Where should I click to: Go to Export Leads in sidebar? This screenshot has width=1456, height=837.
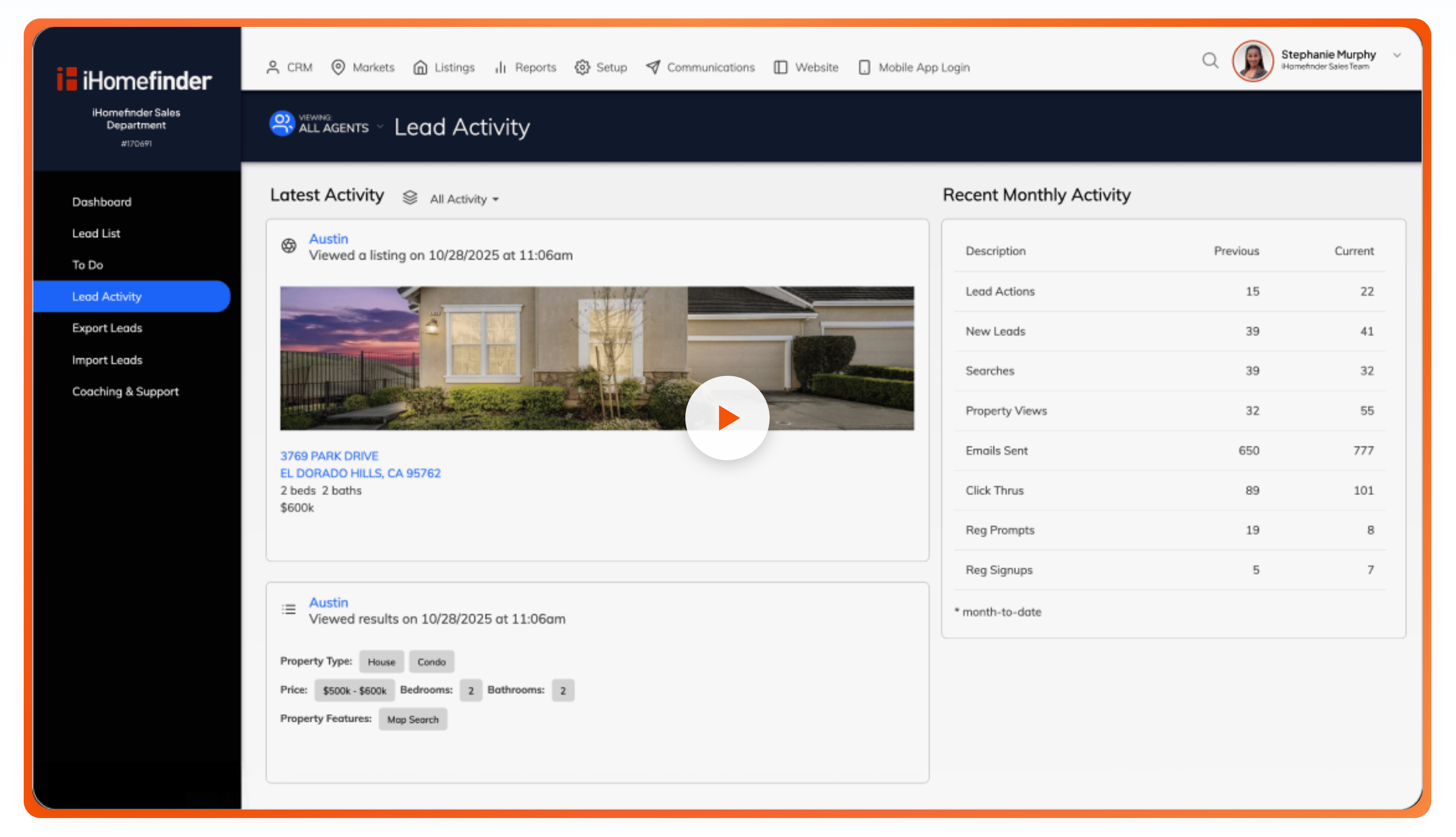click(107, 328)
